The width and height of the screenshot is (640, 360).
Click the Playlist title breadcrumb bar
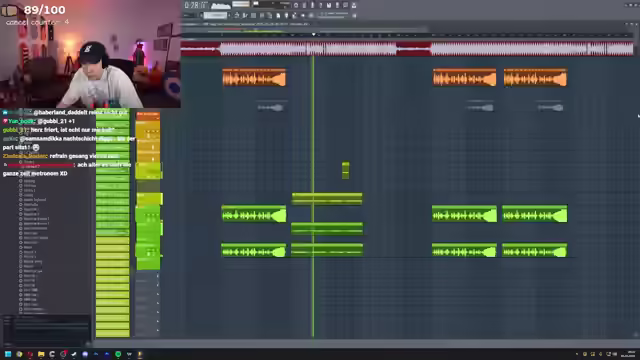[245, 24]
